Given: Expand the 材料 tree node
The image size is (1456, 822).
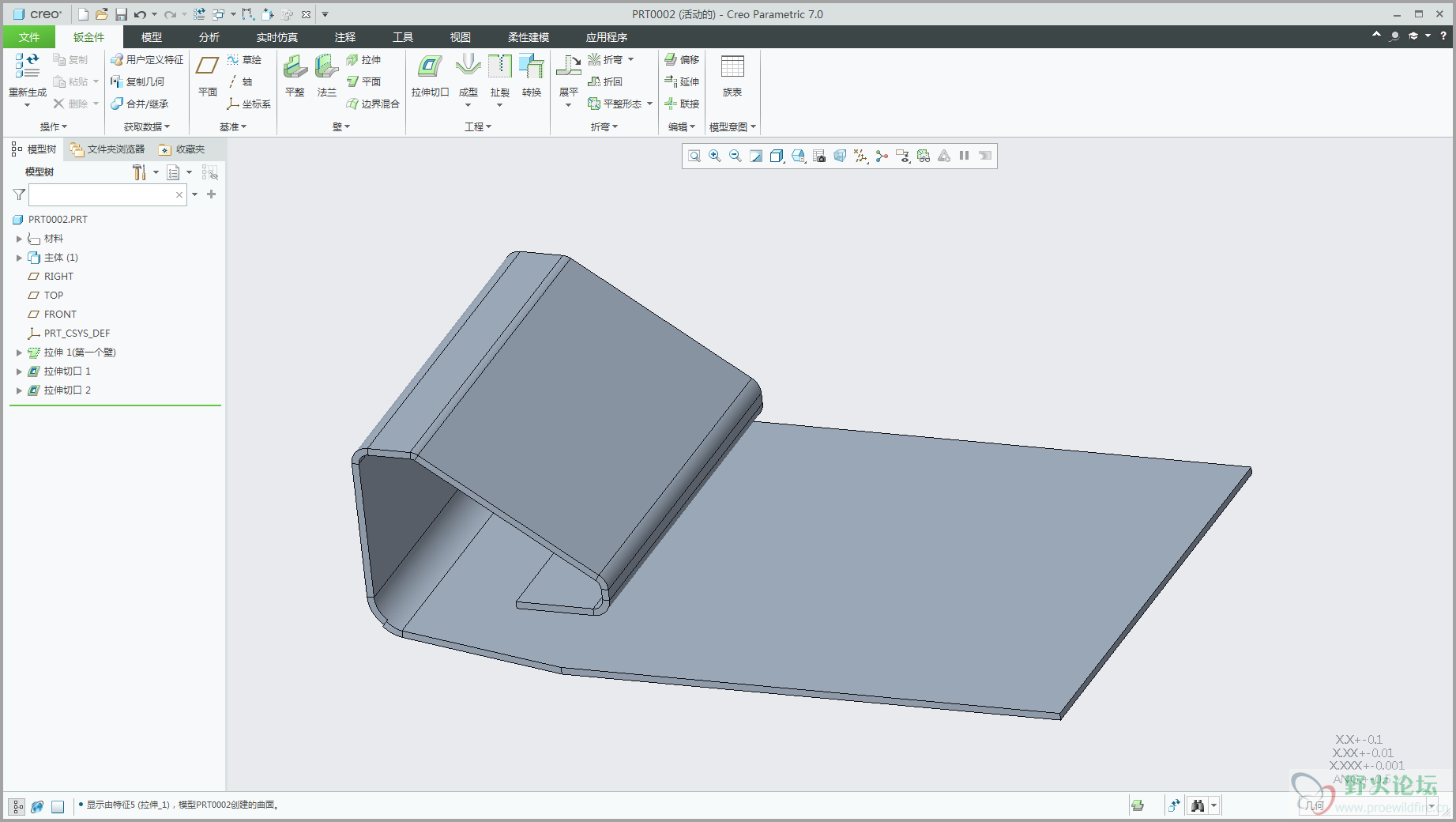Looking at the screenshot, I should tap(19, 239).
